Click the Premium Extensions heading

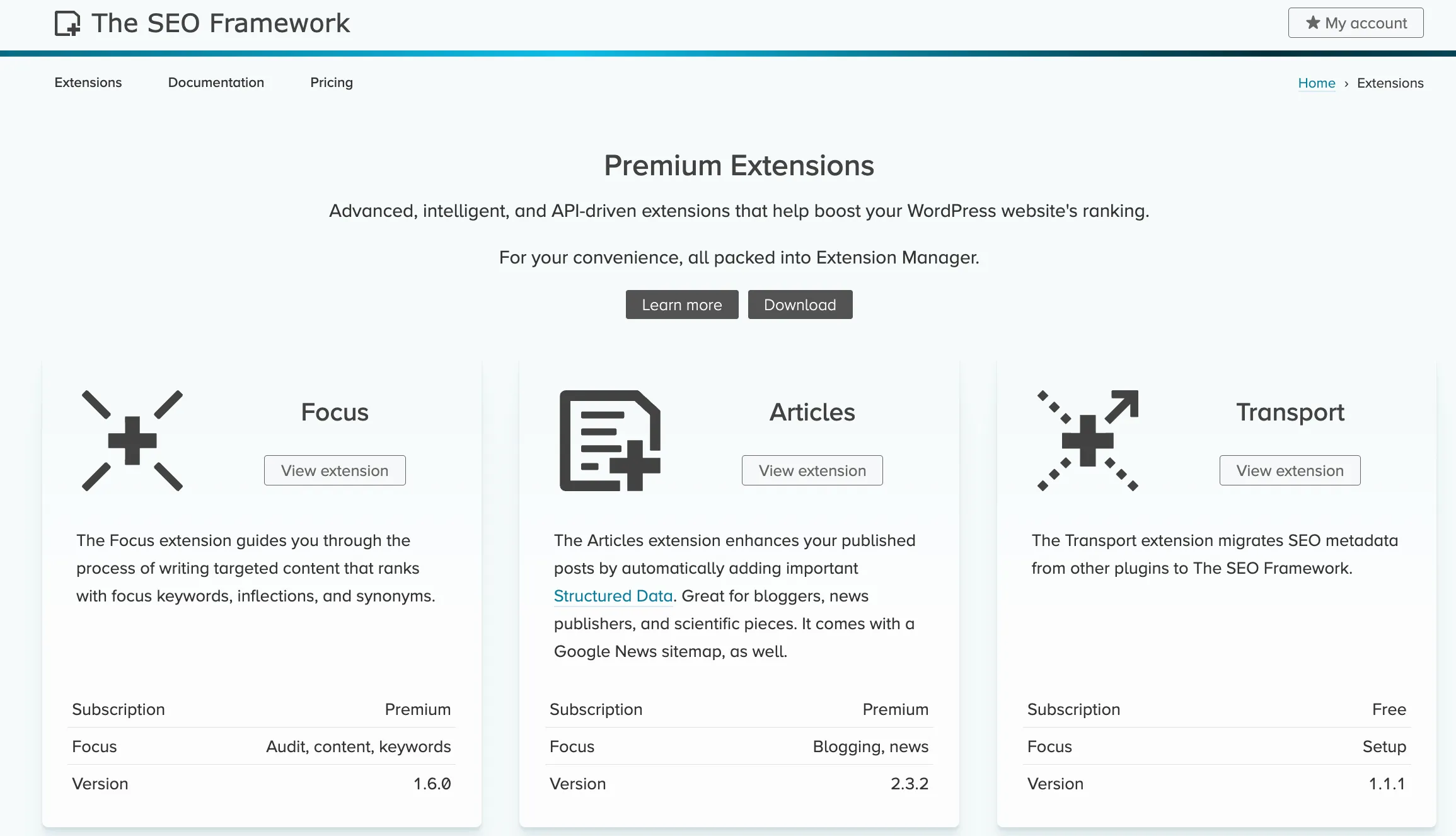[x=739, y=165]
